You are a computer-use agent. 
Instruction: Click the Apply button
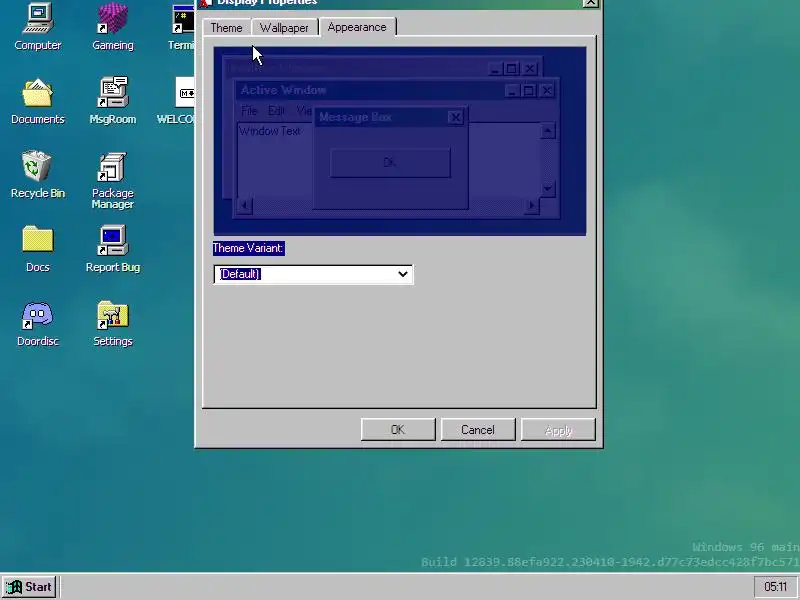(x=558, y=430)
